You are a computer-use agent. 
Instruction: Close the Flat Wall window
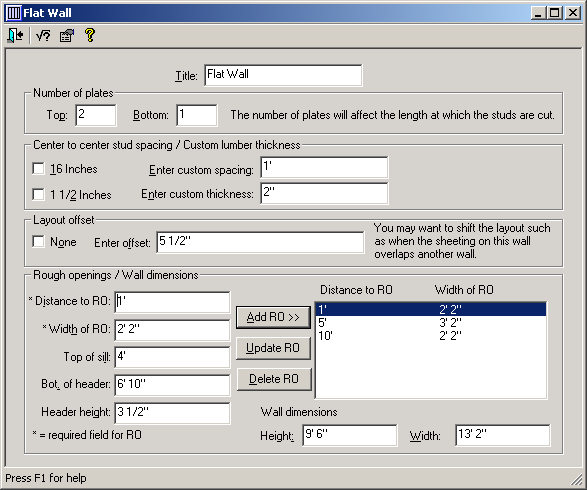pos(573,13)
